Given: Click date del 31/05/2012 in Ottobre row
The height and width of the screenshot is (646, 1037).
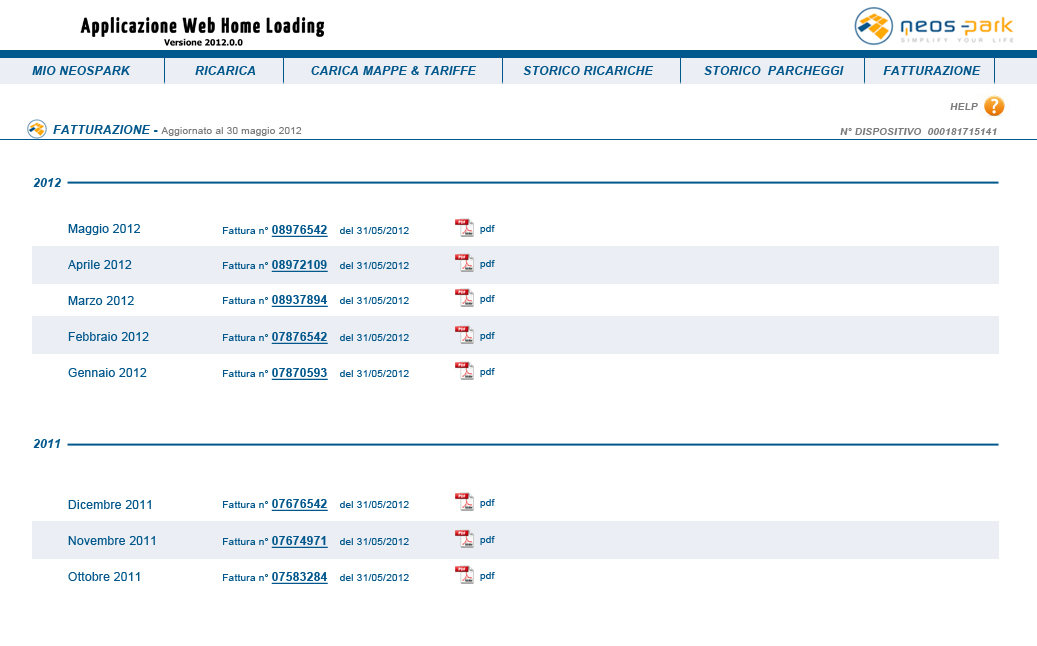Looking at the screenshot, I should [x=374, y=578].
